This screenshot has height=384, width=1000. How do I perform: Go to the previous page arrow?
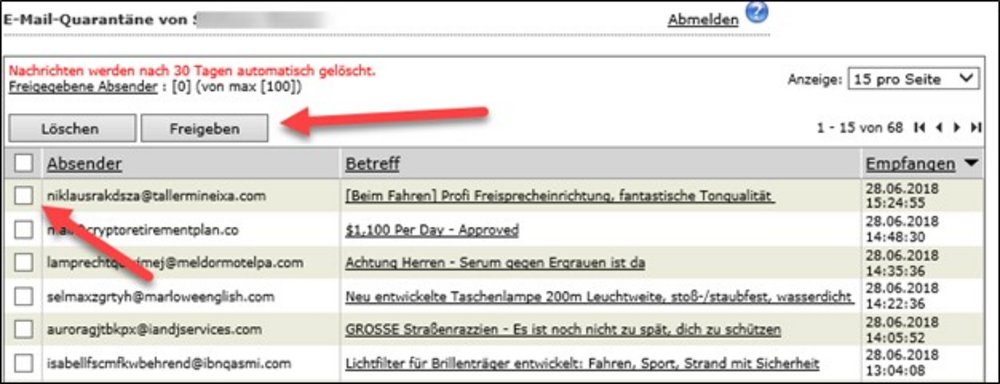(x=938, y=128)
